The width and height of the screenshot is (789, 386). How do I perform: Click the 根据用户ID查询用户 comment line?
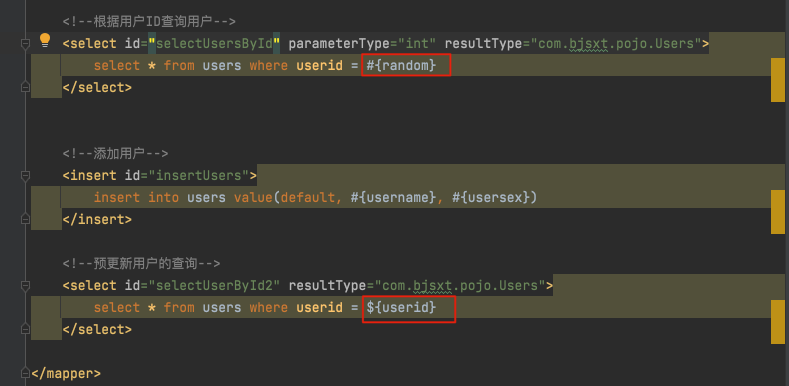coord(149,22)
